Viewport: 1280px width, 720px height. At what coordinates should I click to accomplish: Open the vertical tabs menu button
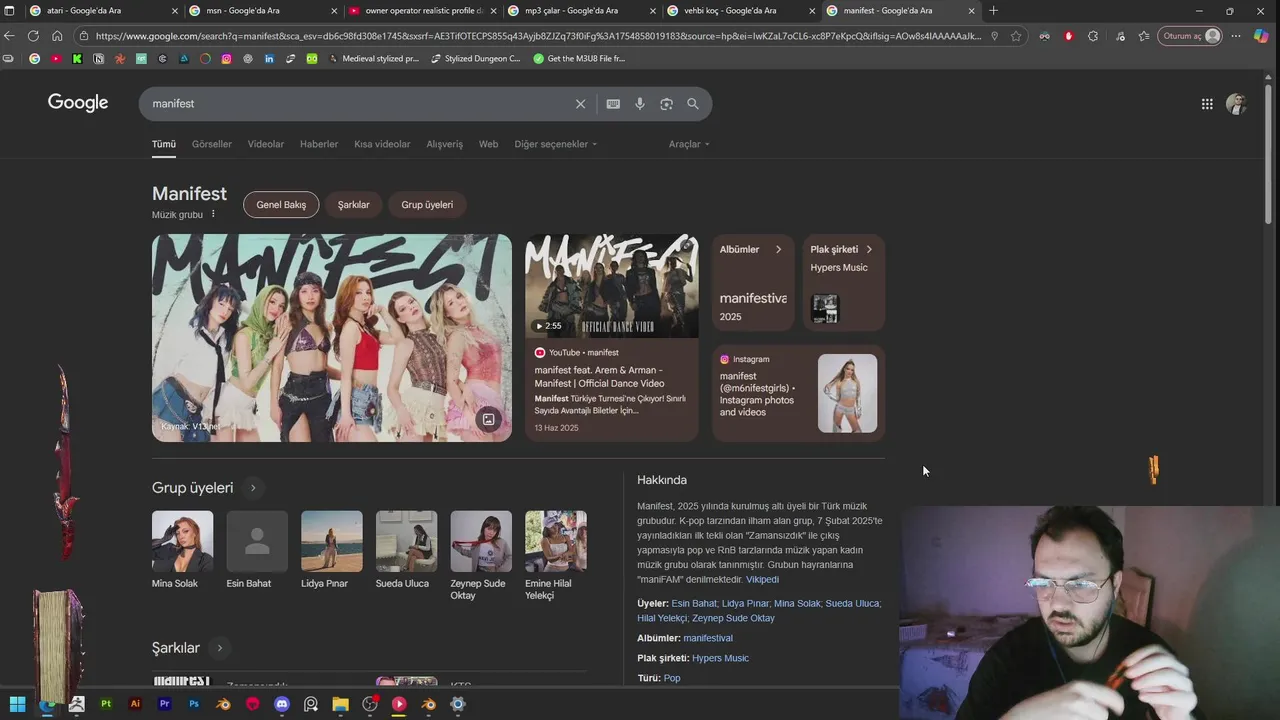(9, 11)
